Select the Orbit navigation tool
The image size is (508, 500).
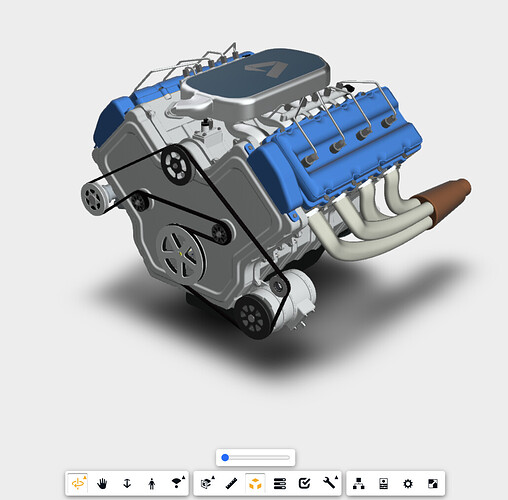point(78,483)
